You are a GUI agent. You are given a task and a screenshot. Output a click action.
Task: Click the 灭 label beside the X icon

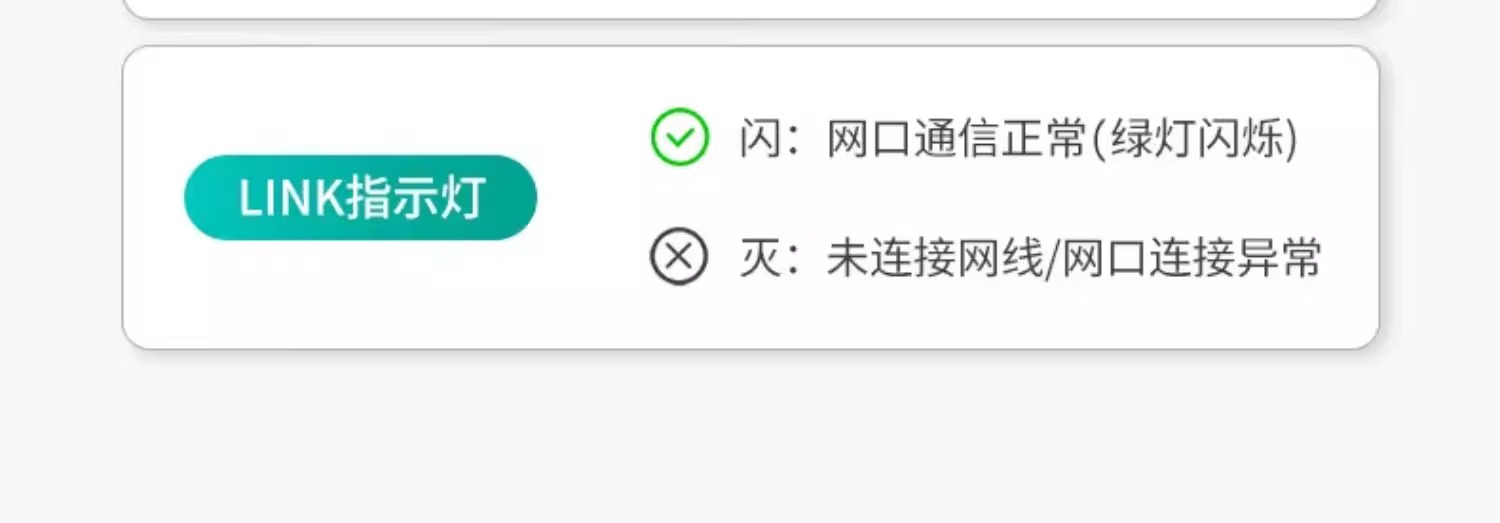pos(760,258)
